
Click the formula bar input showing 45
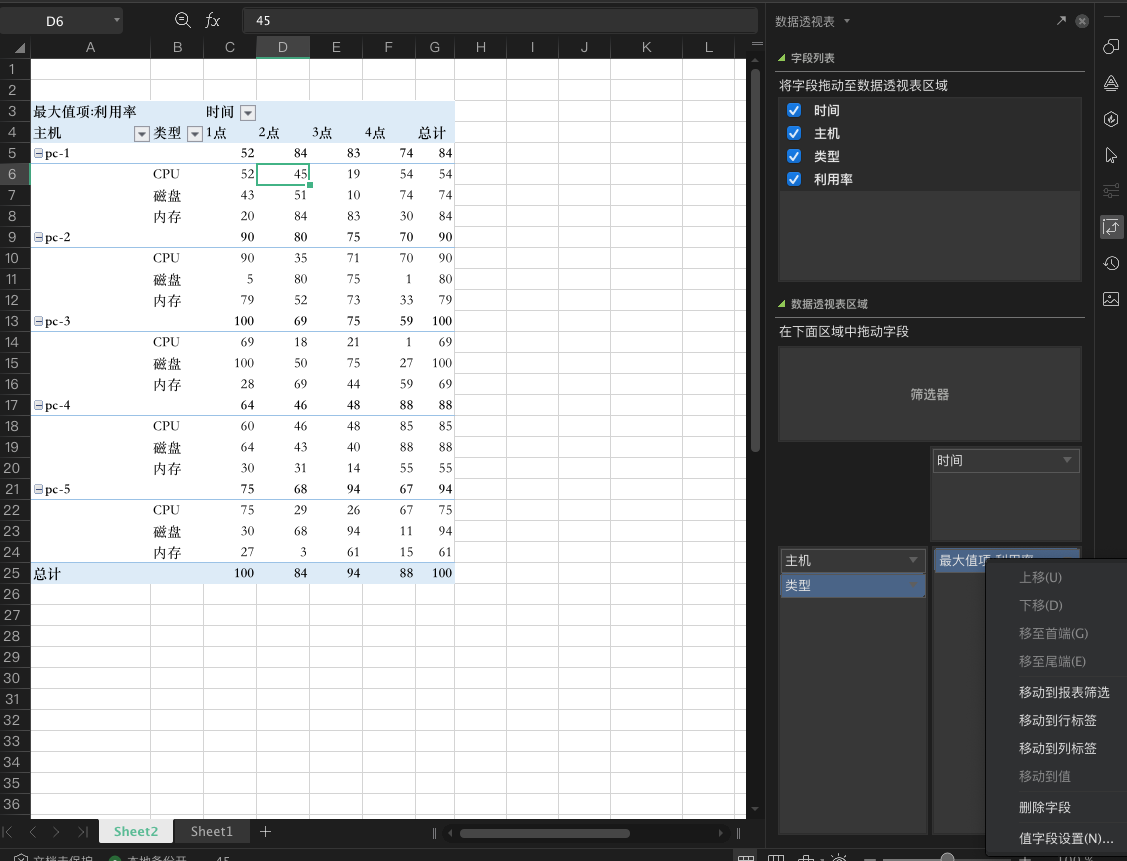500,20
